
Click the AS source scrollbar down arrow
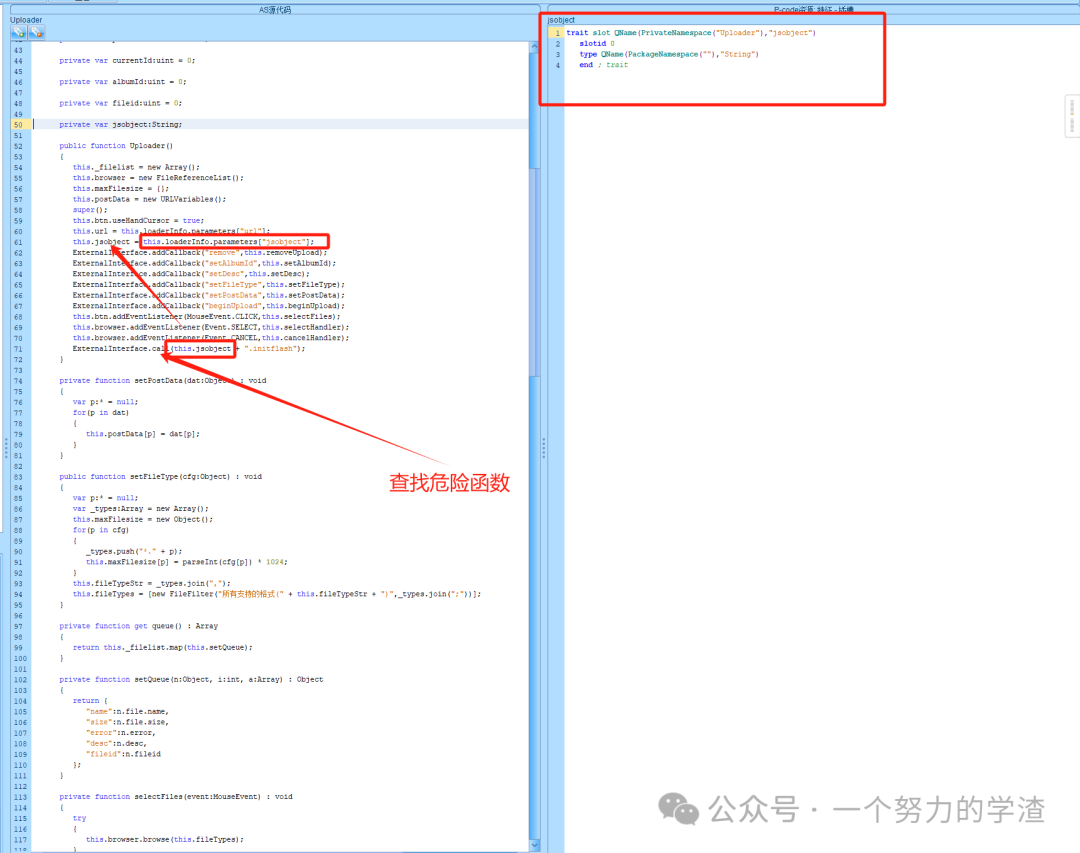coord(534,844)
